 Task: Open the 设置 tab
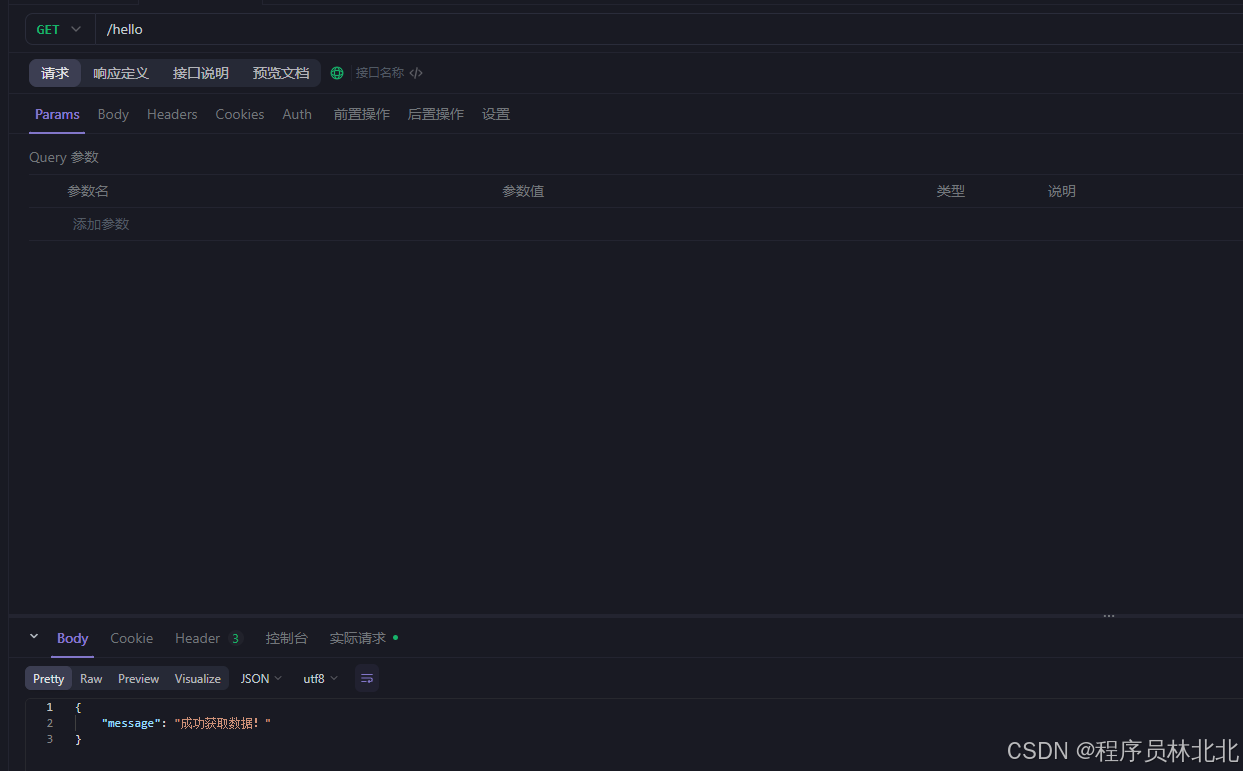click(496, 114)
